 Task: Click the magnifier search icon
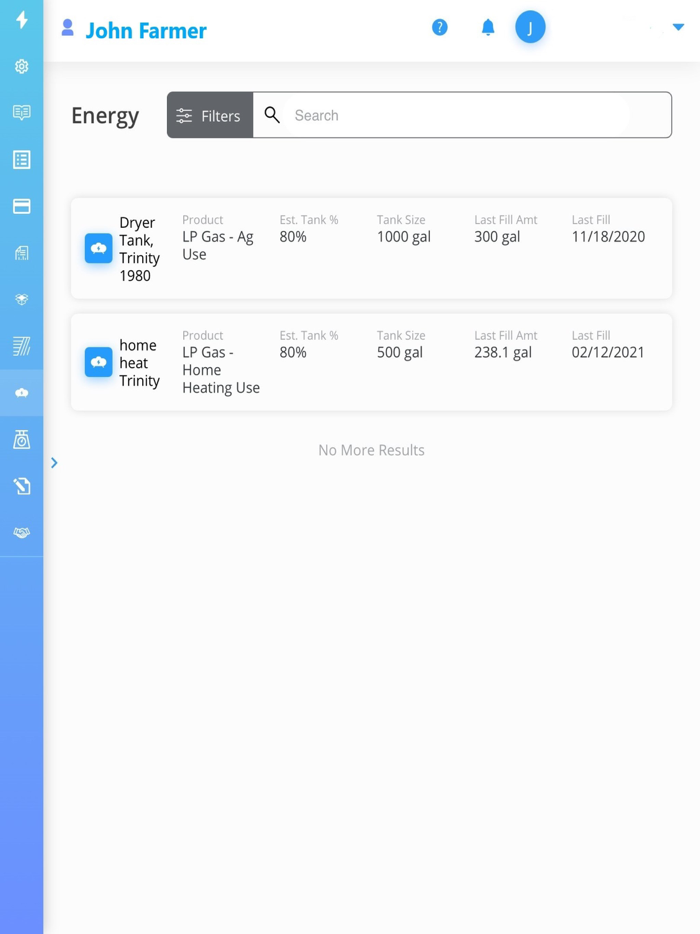tap(272, 115)
